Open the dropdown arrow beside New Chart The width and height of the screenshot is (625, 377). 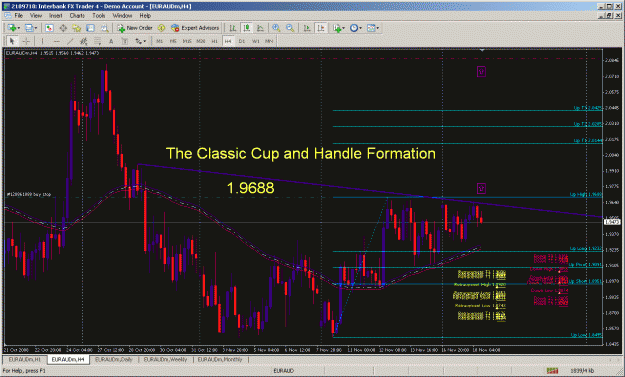point(19,28)
